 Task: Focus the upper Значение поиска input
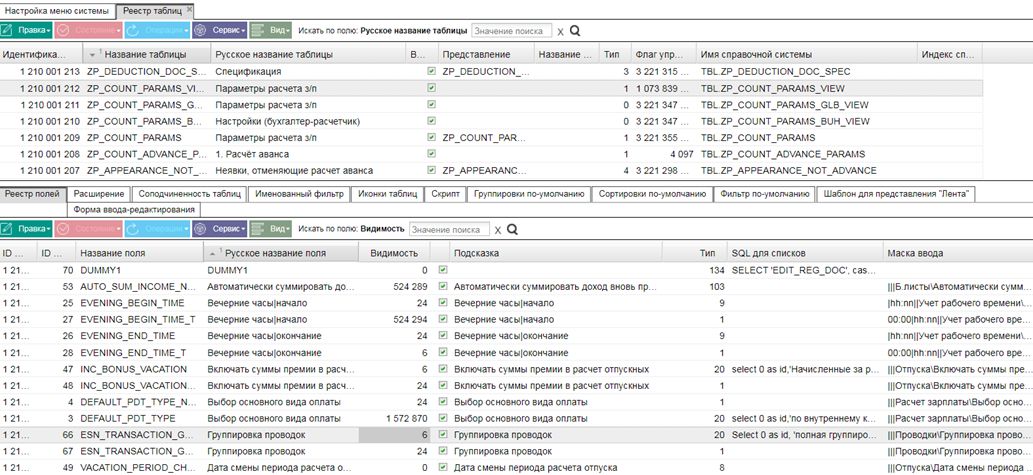(511, 31)
